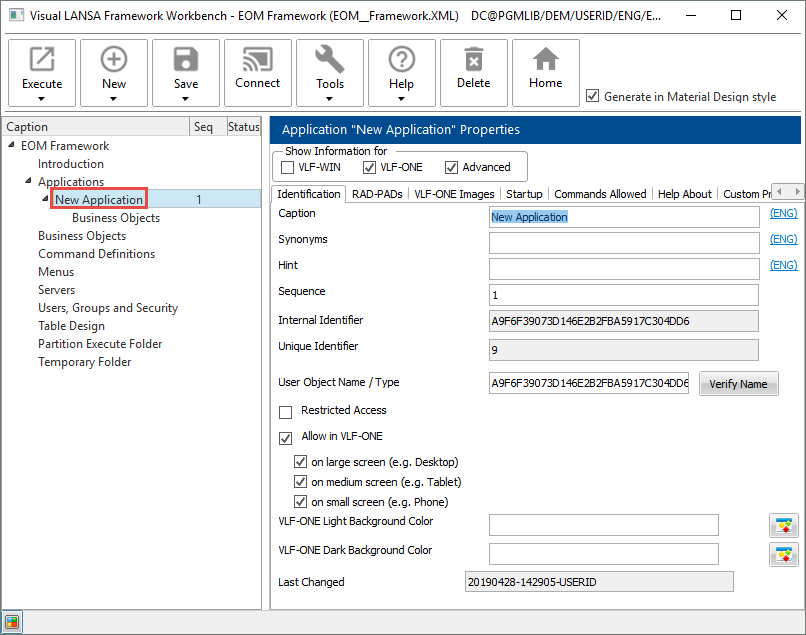Open the Tools wrench icon
The height and width of the screenshot is (635, 806).
coord(330,60)
